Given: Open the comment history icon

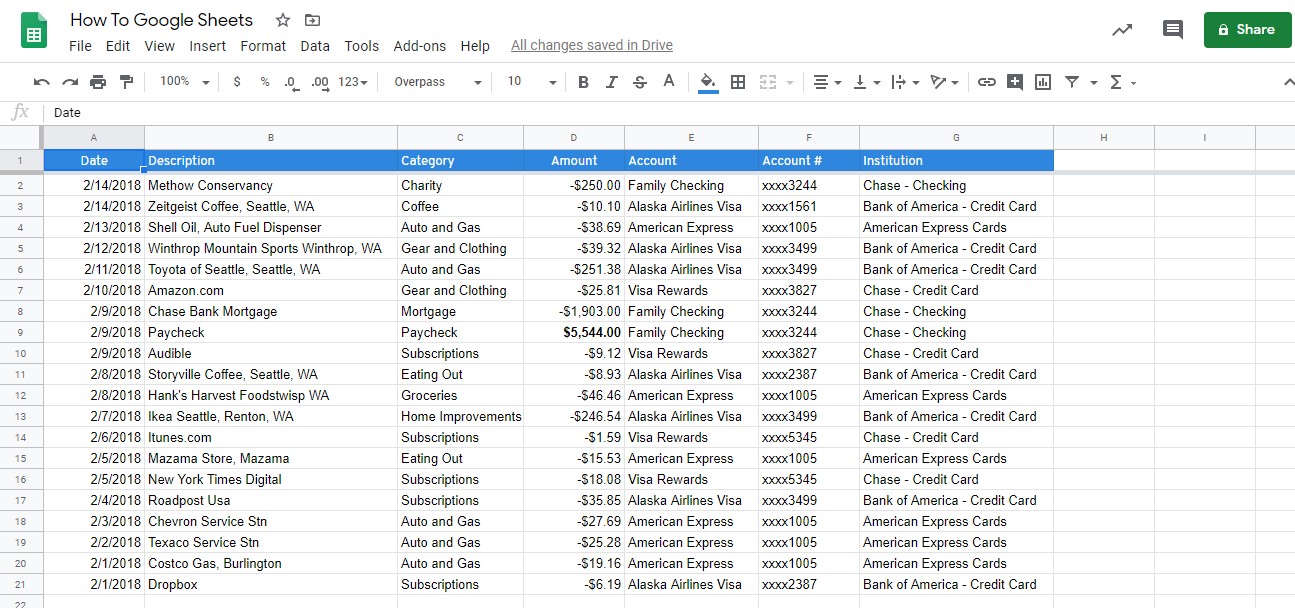Looking at the screenshot, I should 1173,30.
